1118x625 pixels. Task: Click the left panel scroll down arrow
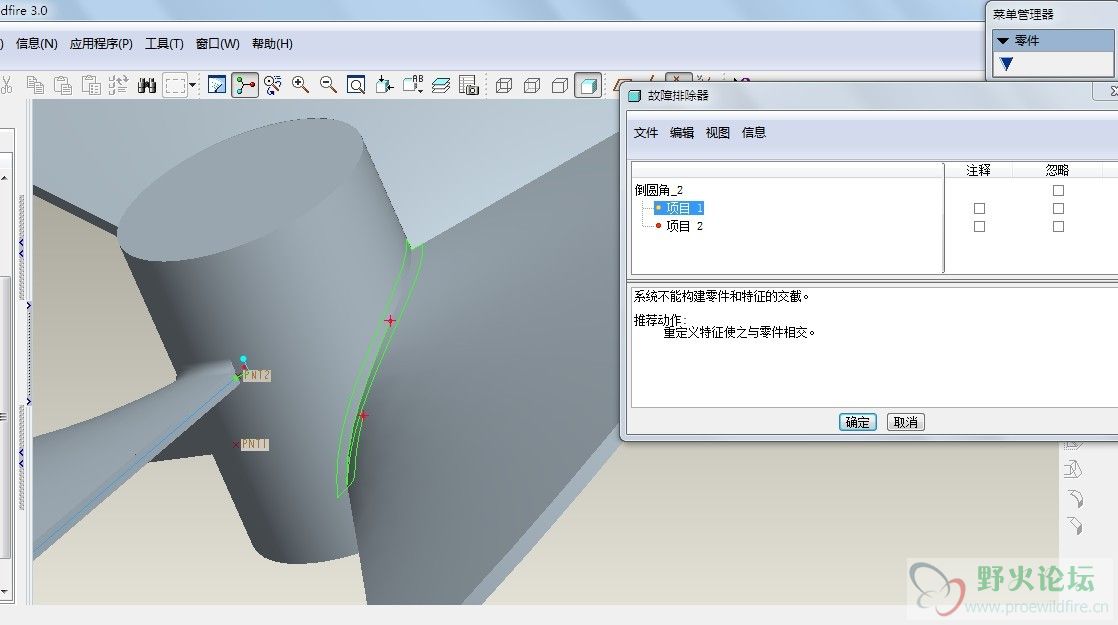coord(4,591)
